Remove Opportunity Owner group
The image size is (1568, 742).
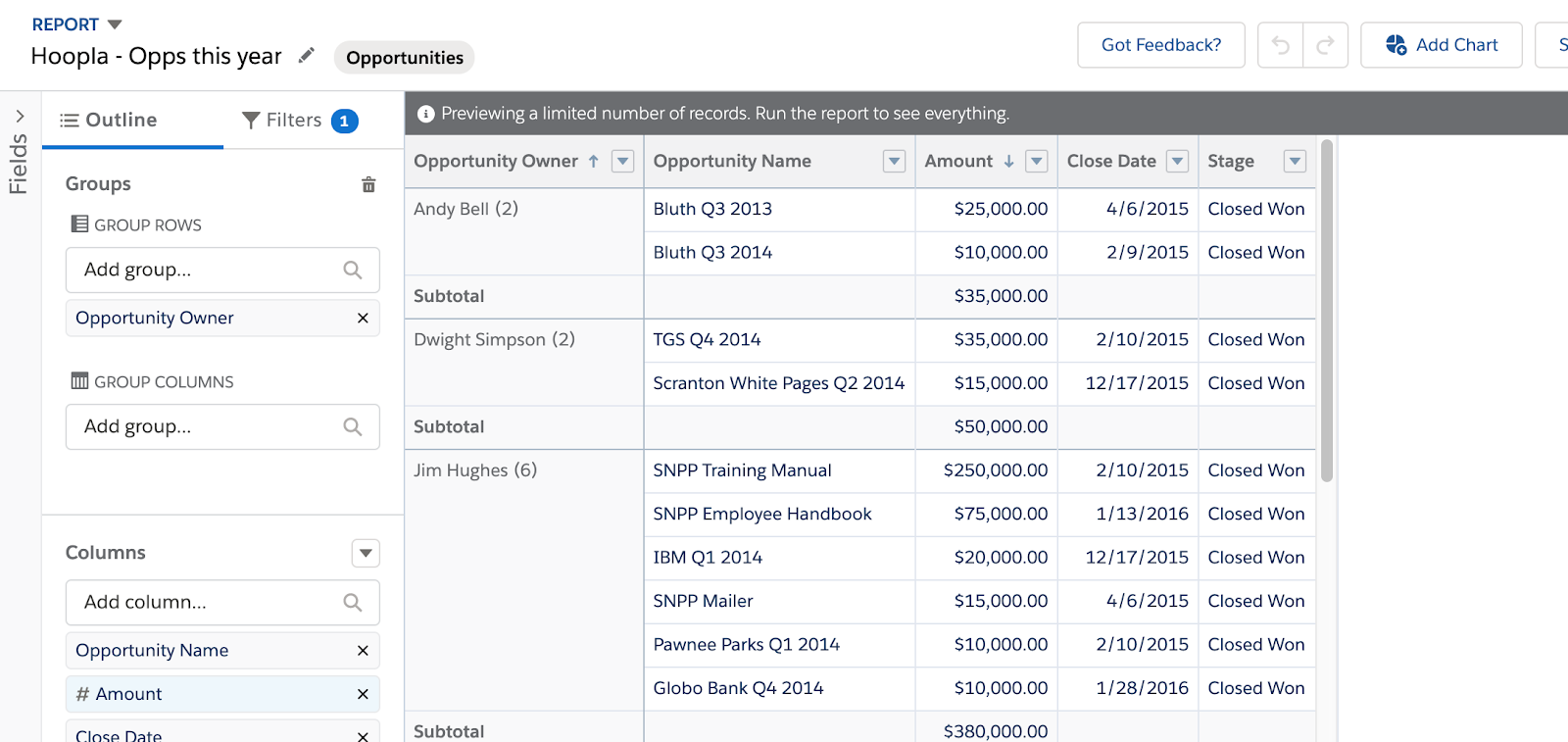tap(363, 318)
